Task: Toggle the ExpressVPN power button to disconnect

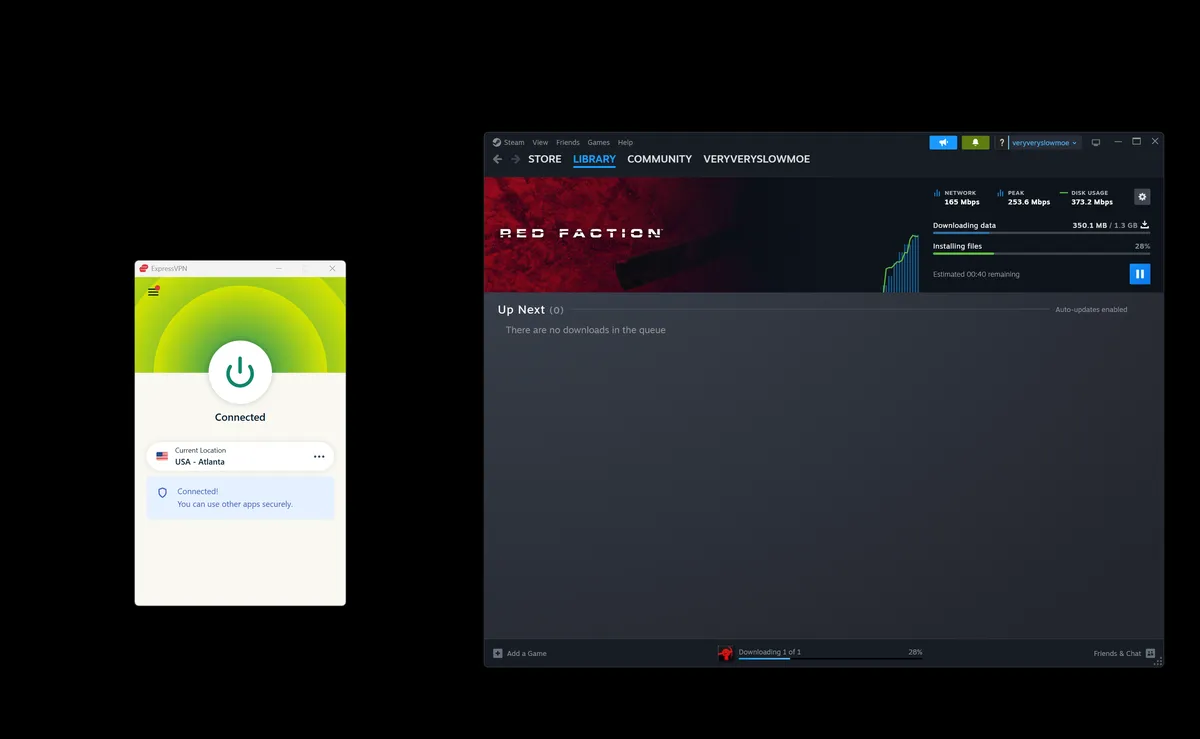Action: point(240,372)
